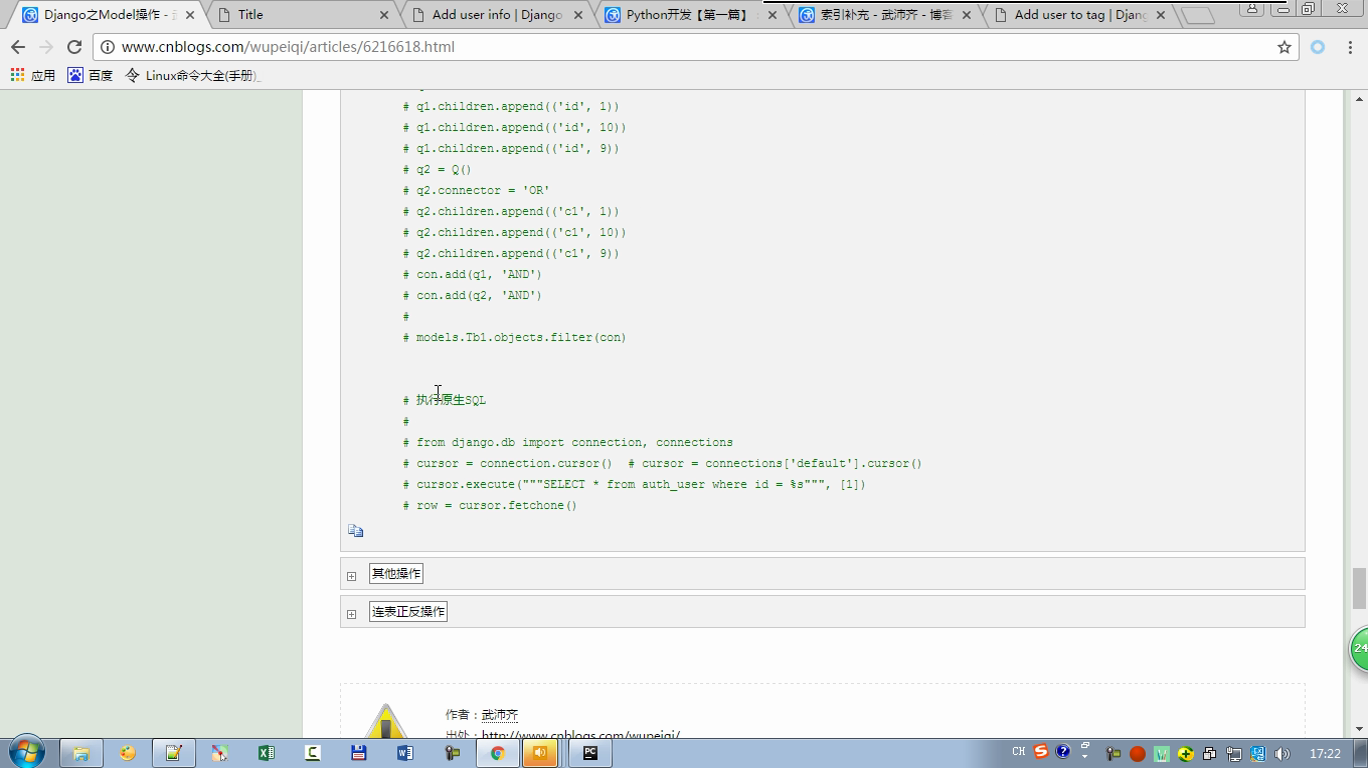Viewport: 1368px width, 768px height.
Task: Open the Linux命令大全 bookmark
Action: point(192,75)
